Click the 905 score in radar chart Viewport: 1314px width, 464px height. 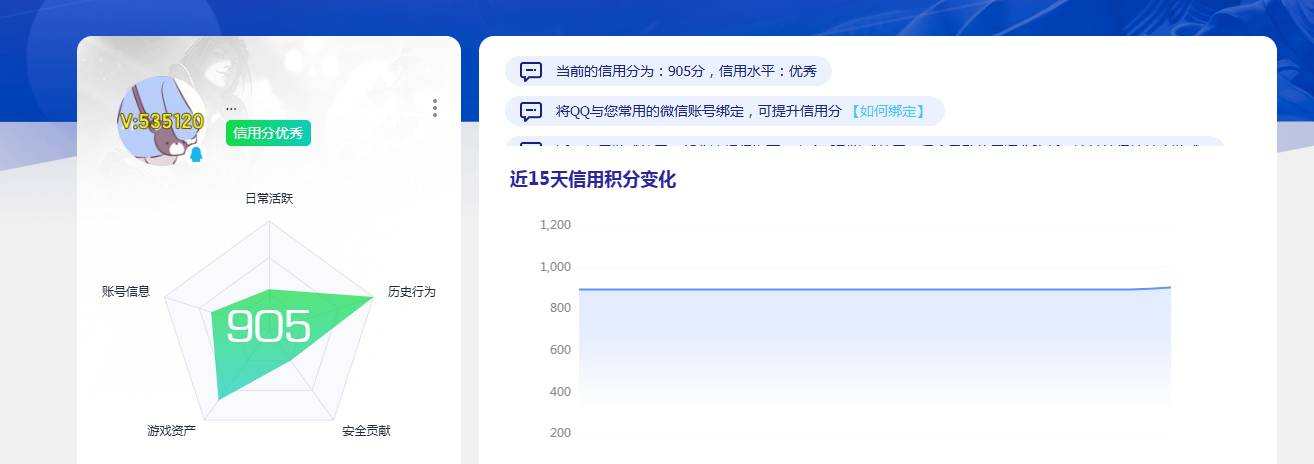click(x=268, y=326)
